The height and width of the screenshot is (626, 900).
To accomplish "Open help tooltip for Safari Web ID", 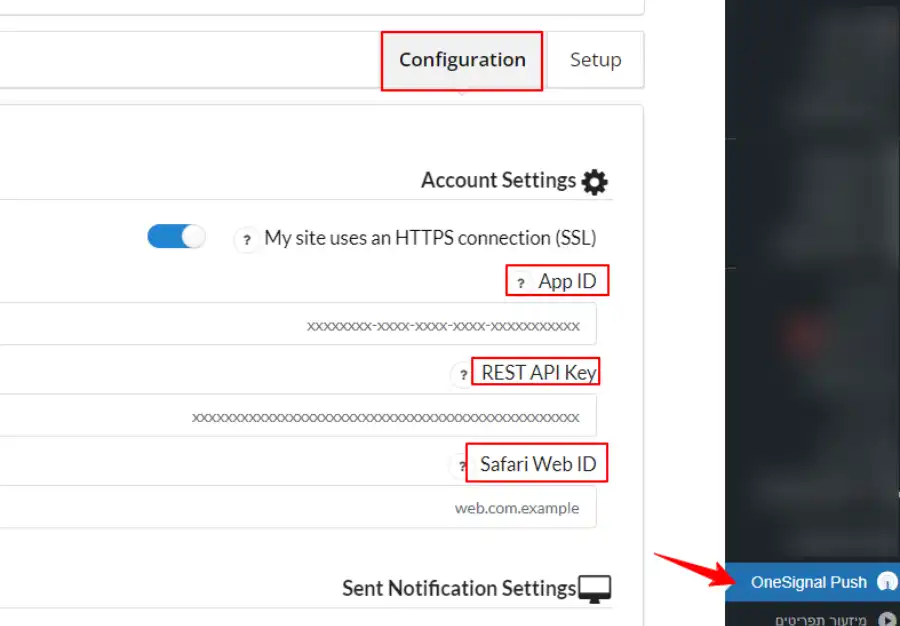I will pyautogui.click(x=461, y=465).
